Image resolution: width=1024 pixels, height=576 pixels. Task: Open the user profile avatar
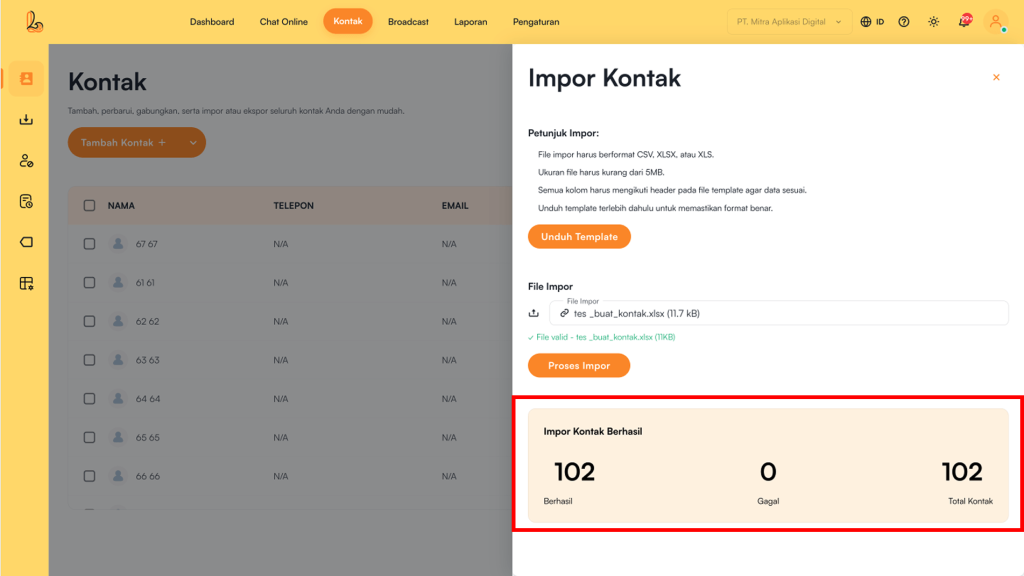(x=995, y=22)
